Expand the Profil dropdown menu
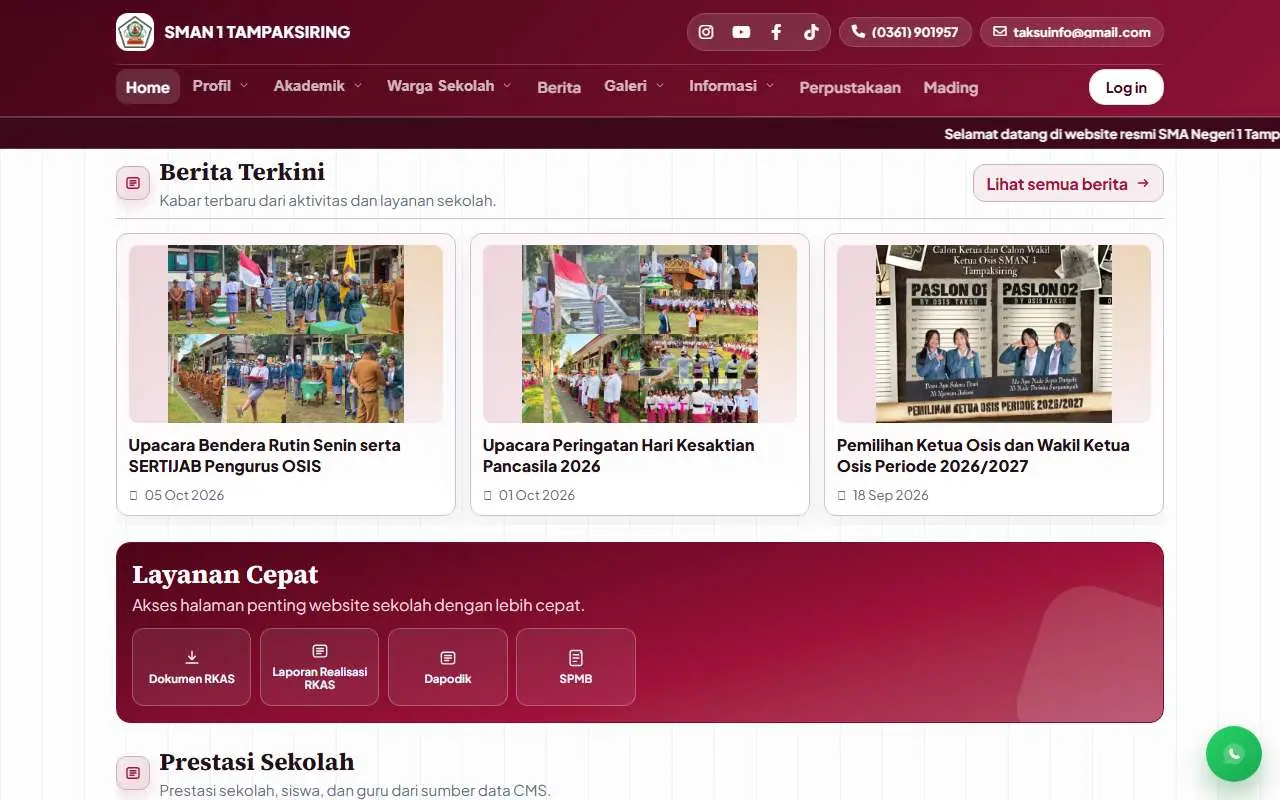This screenshot has width=1280, height=800. coord(220,86)
